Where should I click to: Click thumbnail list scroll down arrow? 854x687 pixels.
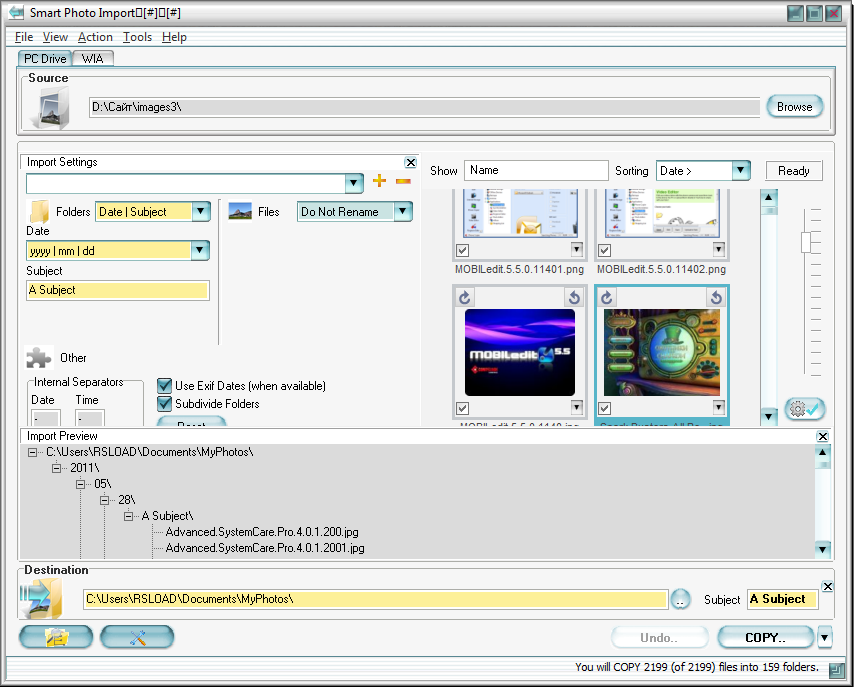pyautogui.click(x=768, y=417)
